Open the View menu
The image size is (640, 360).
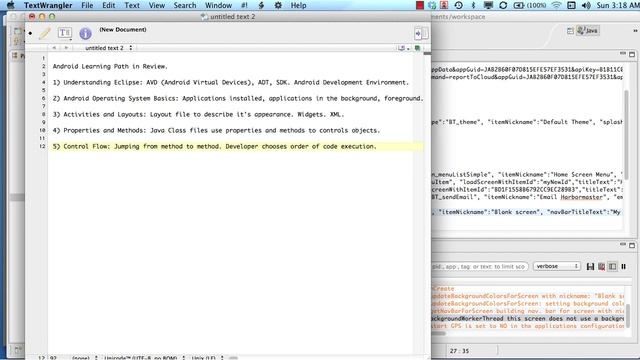pyautogui.click(x=157, y=5)
